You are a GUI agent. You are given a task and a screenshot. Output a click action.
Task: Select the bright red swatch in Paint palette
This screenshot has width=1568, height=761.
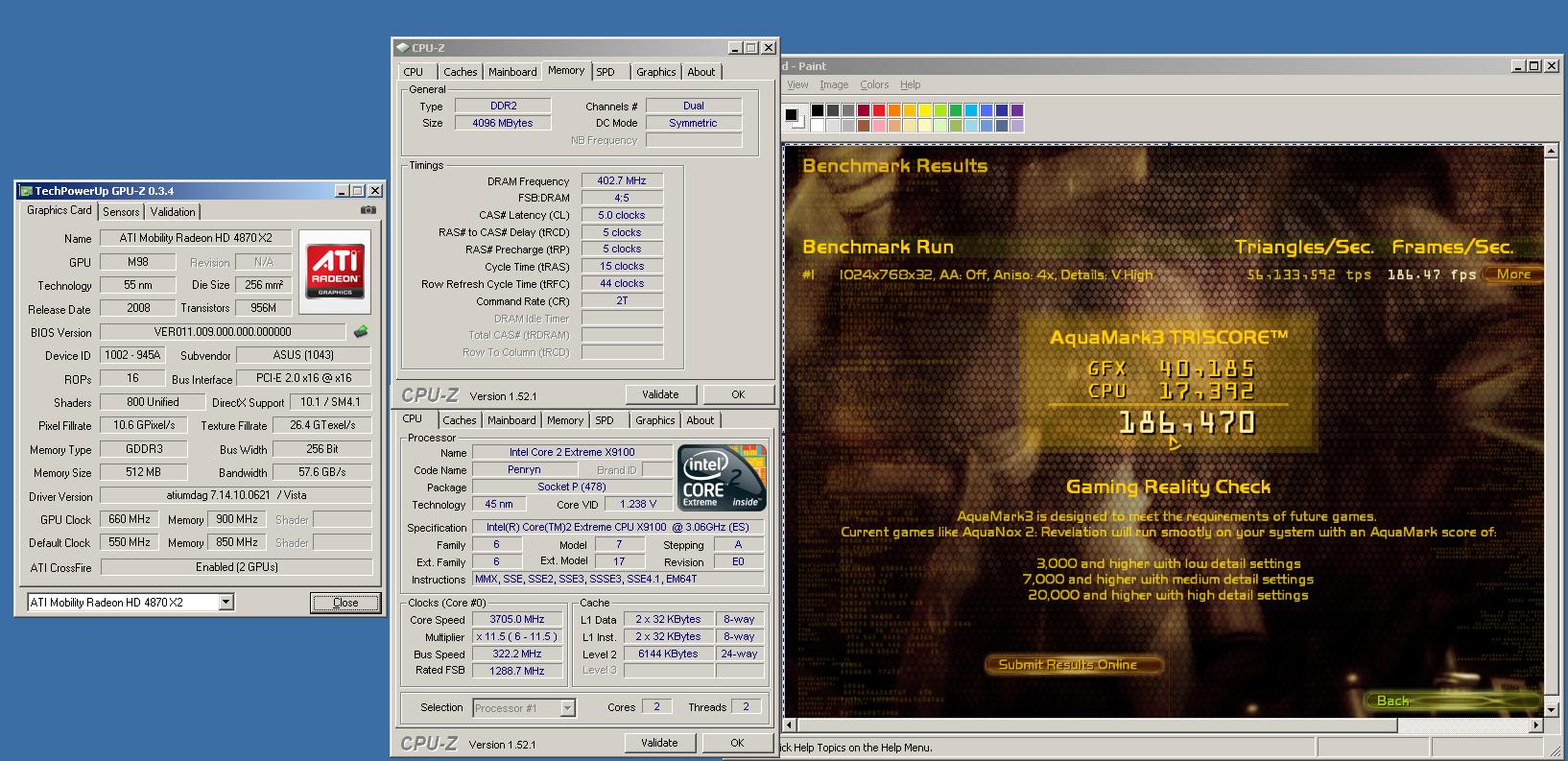pos(878,110)
